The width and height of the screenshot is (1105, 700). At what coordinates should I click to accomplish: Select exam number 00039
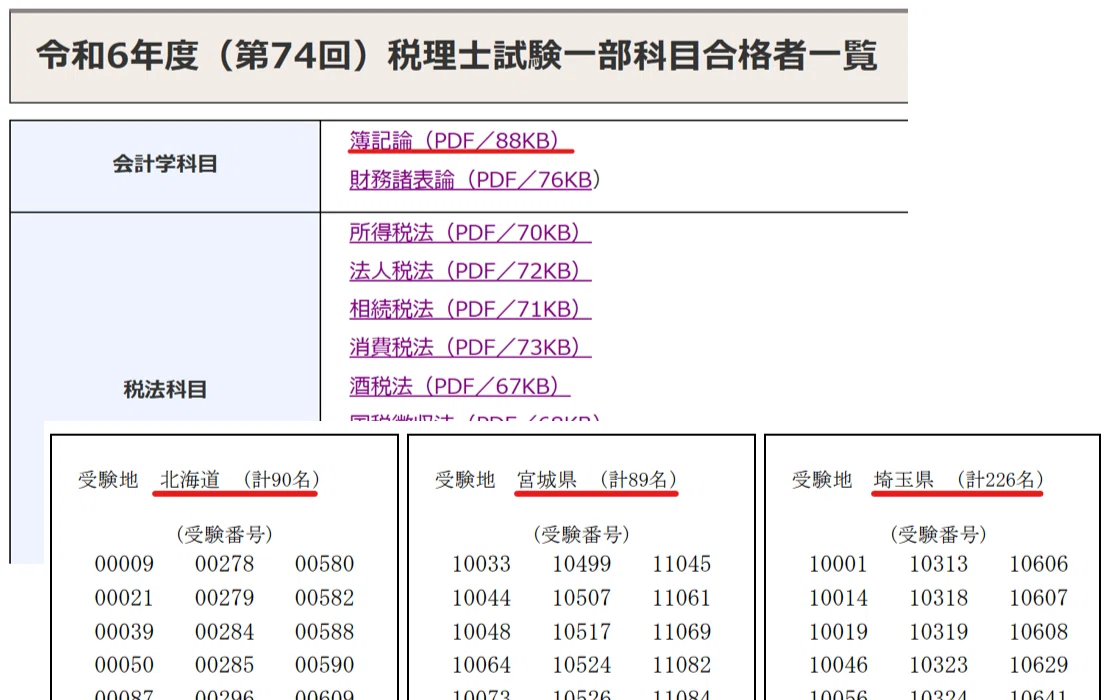click(124, 632)
